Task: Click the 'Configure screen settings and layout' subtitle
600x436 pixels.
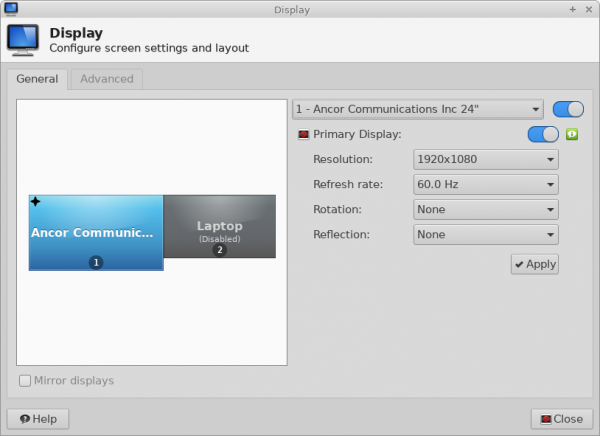Action: coord(149,48)
